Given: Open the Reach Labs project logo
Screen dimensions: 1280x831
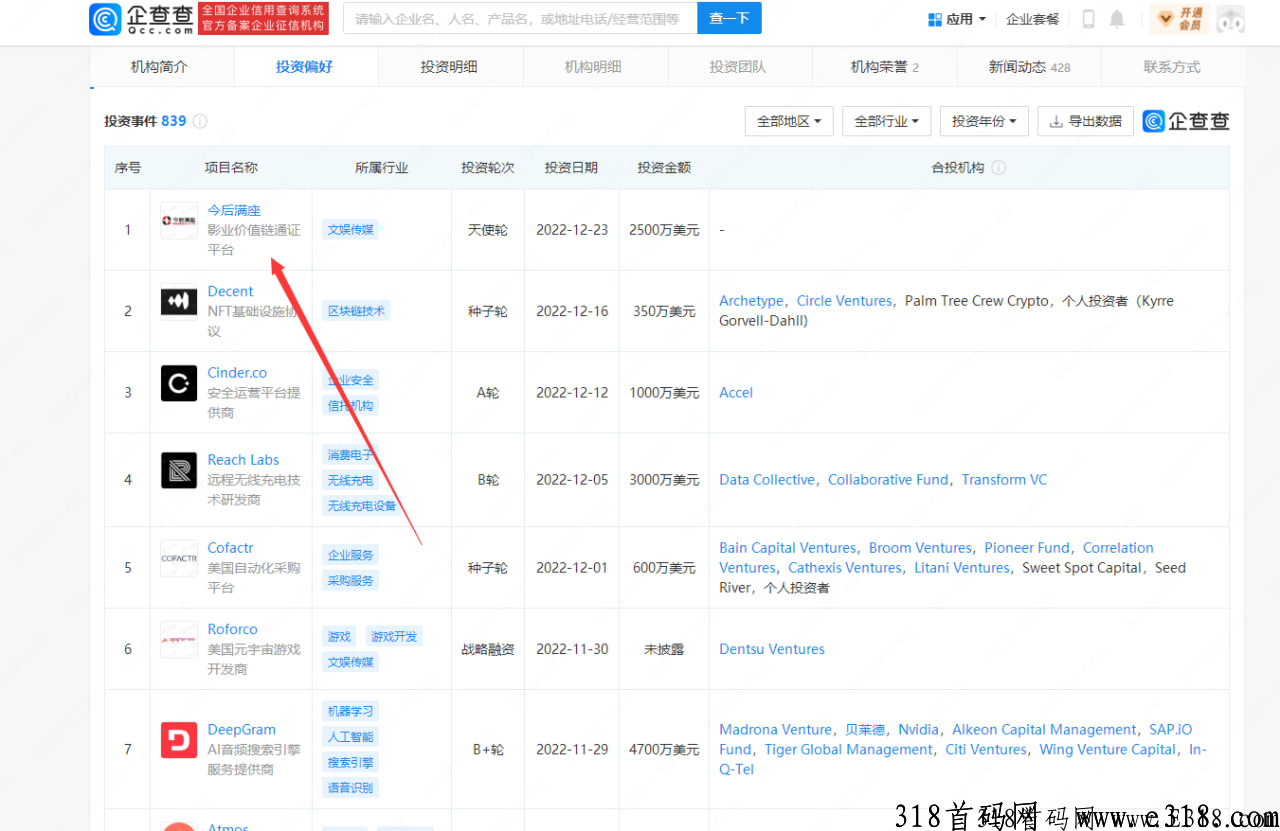Looking at the screenshot, I should 179,470.
